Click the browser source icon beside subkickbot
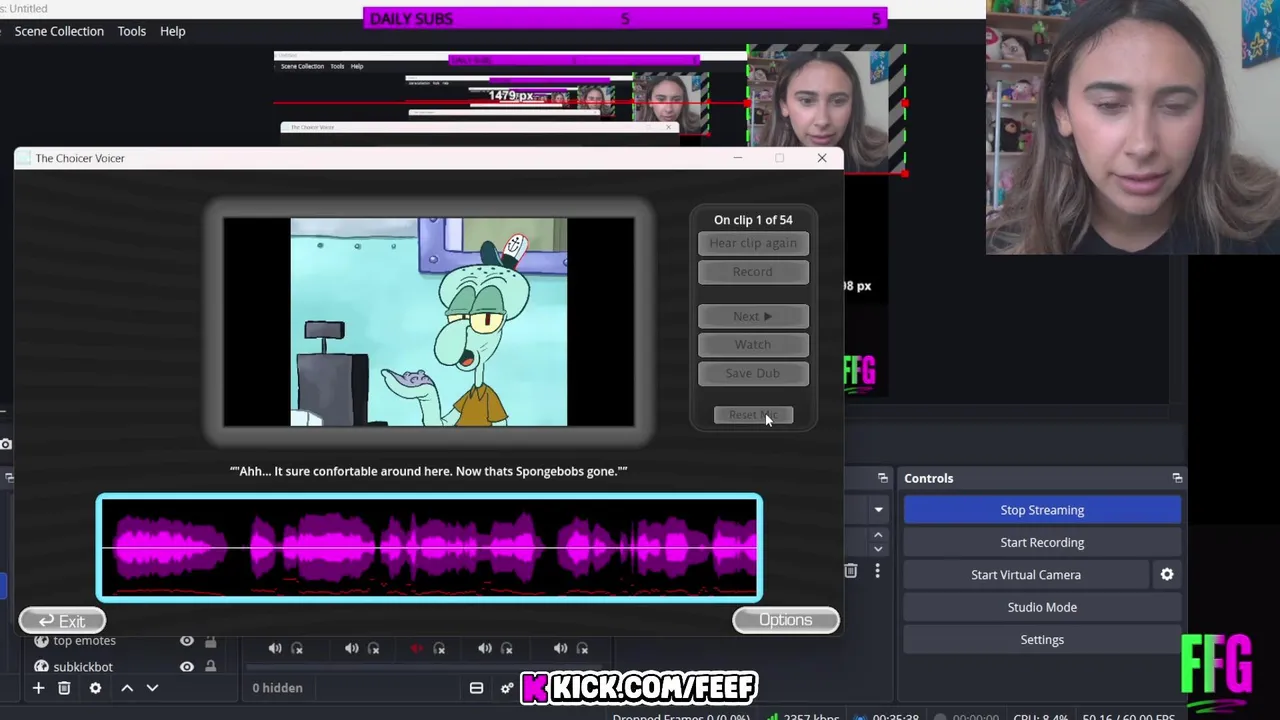1280x720 pixels. click(41, 667)
